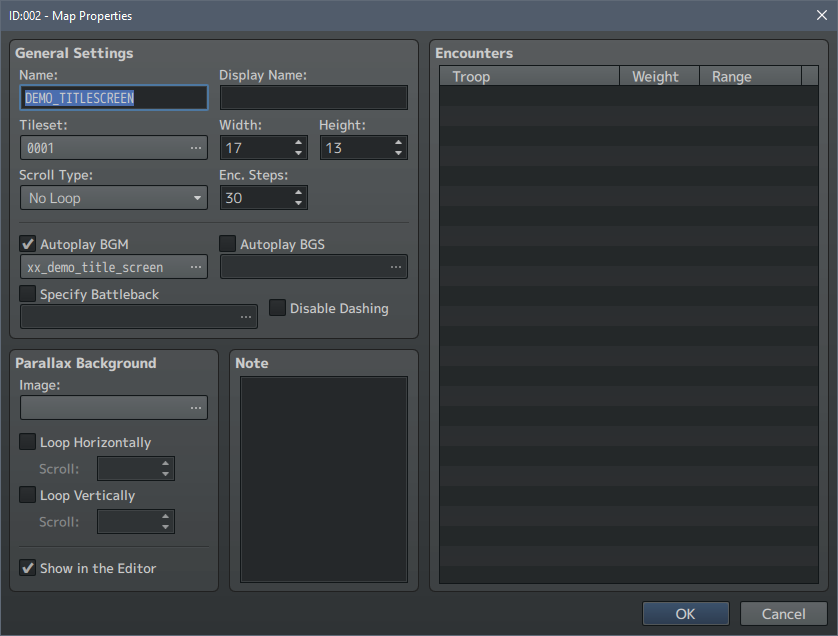Viewport: 838px width, 636px height.
Task: Increase map Width with up arrow
Action: pyautogui.click(x=298, y=142)
